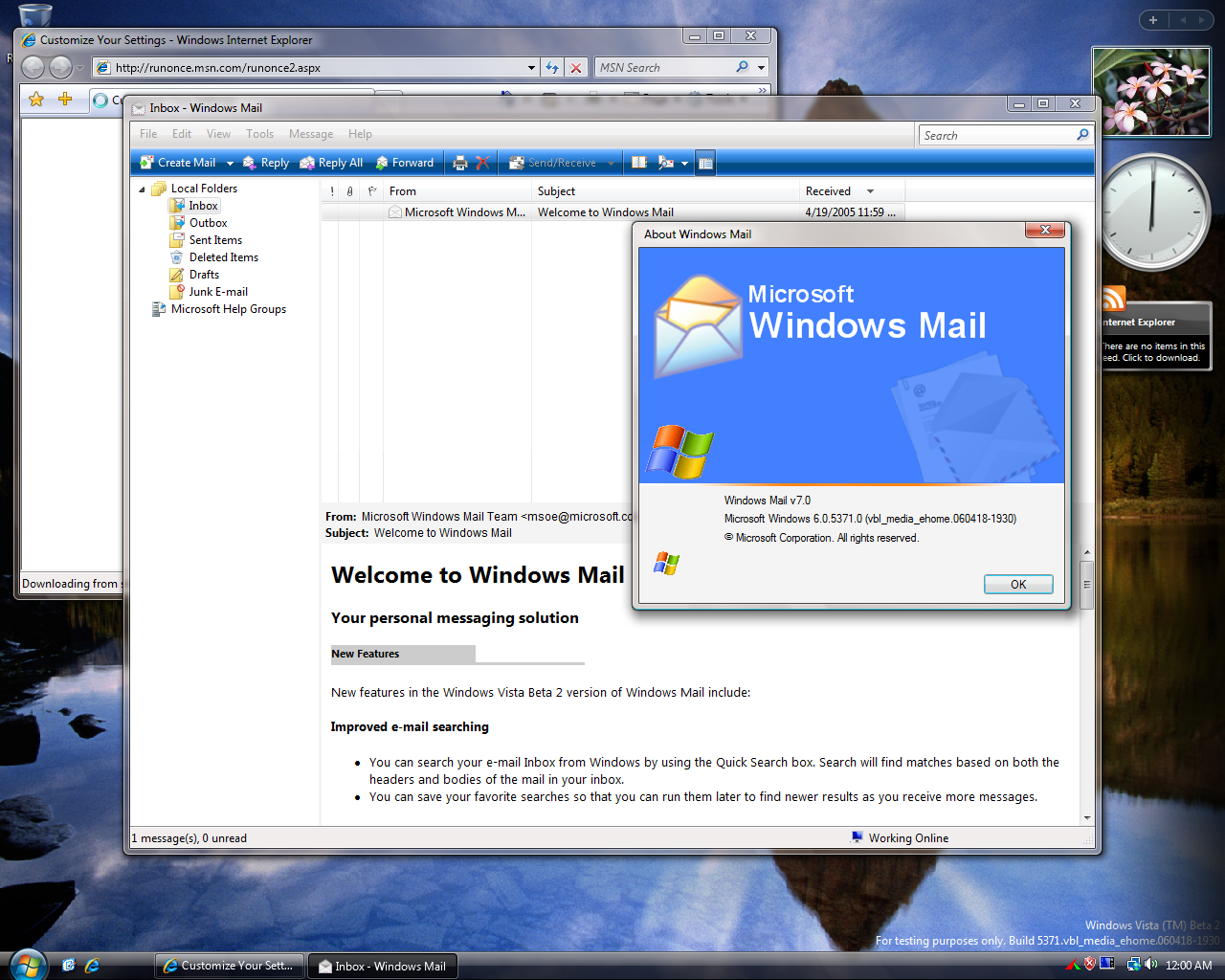The image size is (1225, 980).
Task: Go forward in Internet Explorer
Action: pos(60,67)
